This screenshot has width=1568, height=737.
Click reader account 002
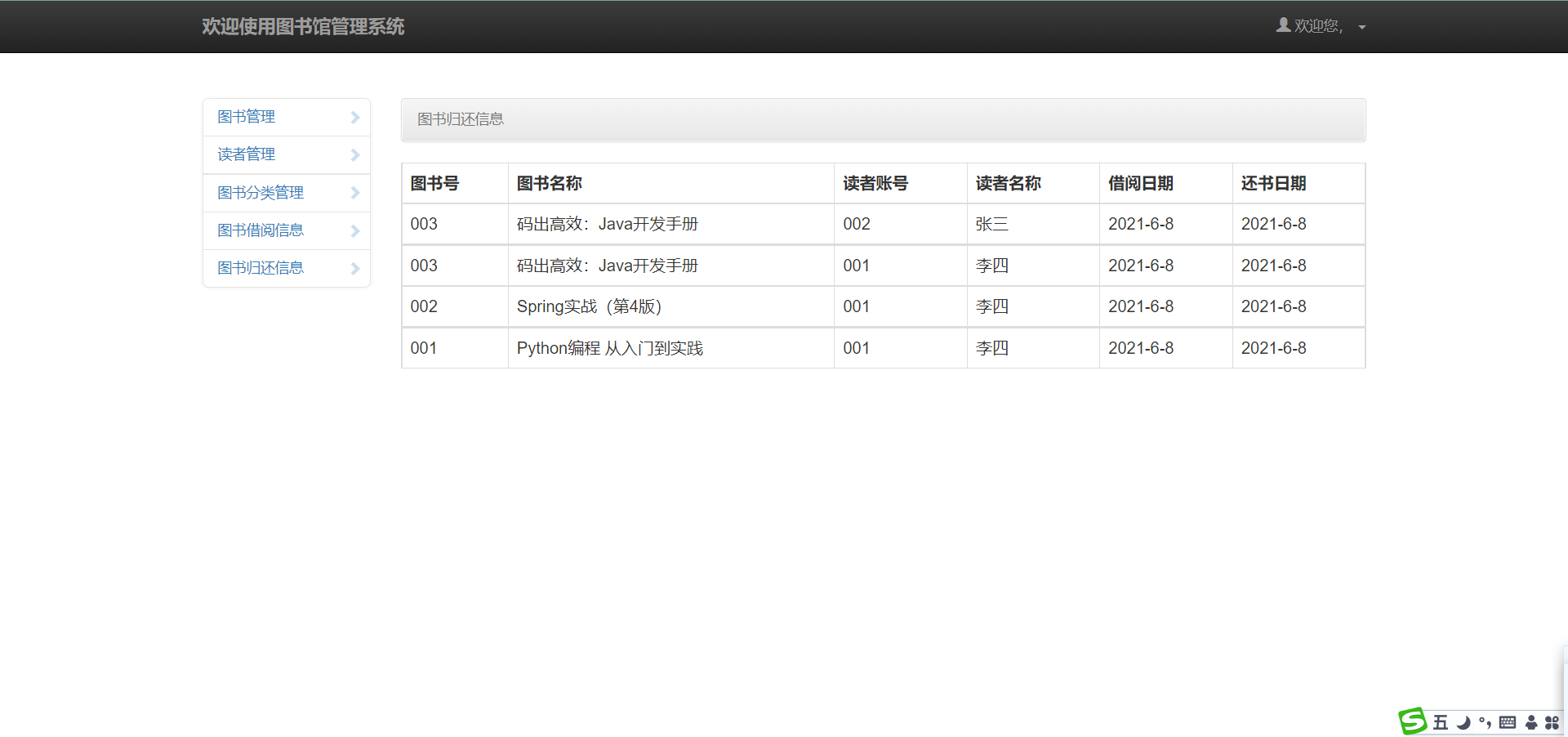[x=857, y=224]
